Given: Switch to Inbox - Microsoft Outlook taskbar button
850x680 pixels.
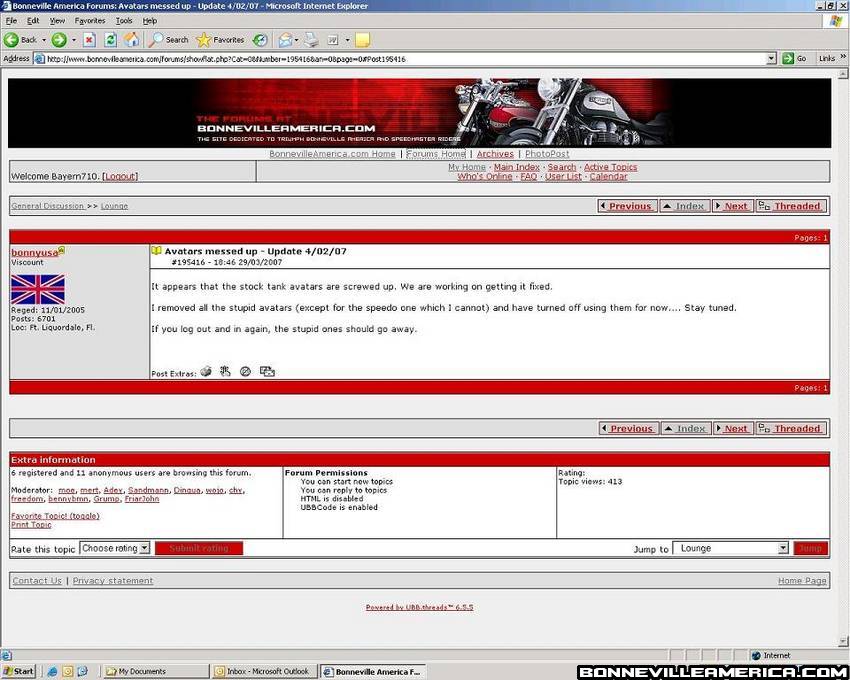Looking at the screenshot, I should (263, 671).
